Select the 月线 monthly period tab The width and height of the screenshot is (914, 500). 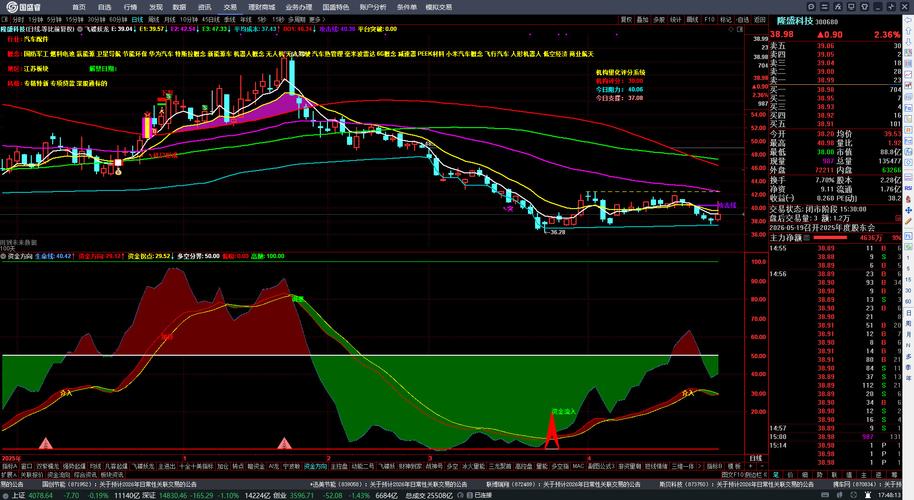pos(170,19)
